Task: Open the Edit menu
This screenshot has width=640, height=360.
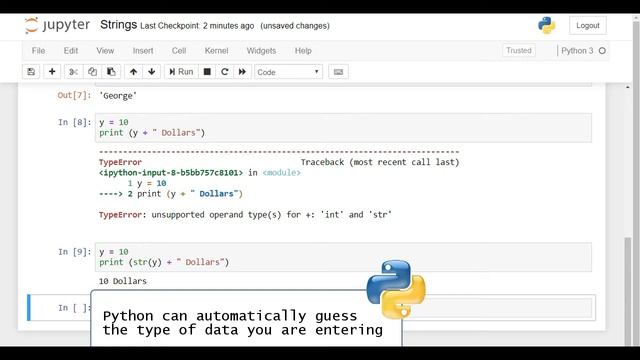Action: point(71,51)
